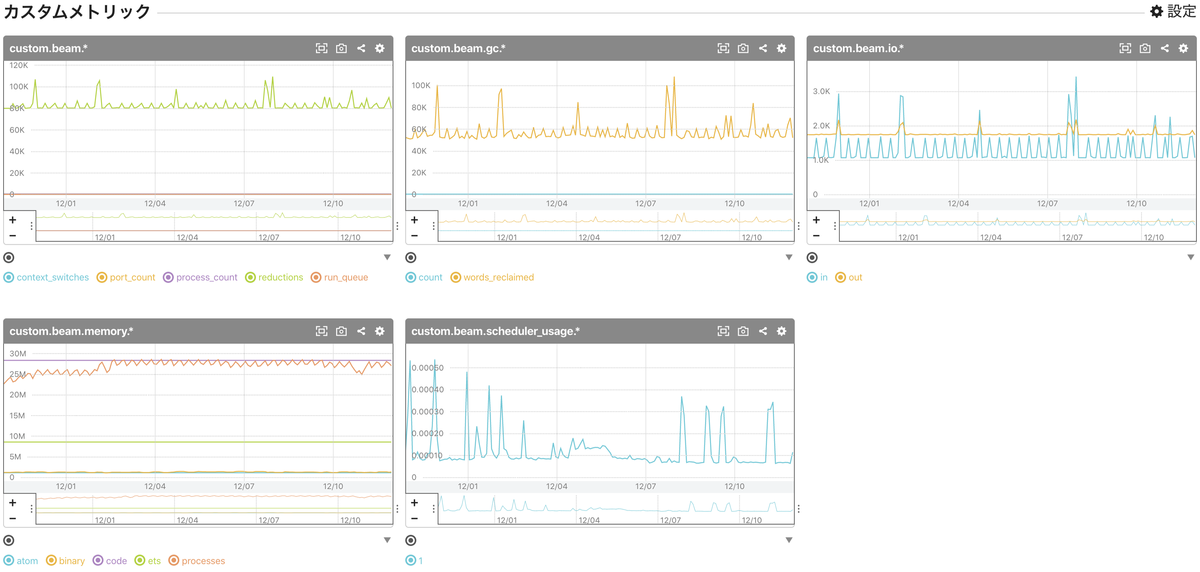Screen dimensions: 1200x572
Task: Zoom in custom.beam.* graph with plus
Action: [12, 219]
